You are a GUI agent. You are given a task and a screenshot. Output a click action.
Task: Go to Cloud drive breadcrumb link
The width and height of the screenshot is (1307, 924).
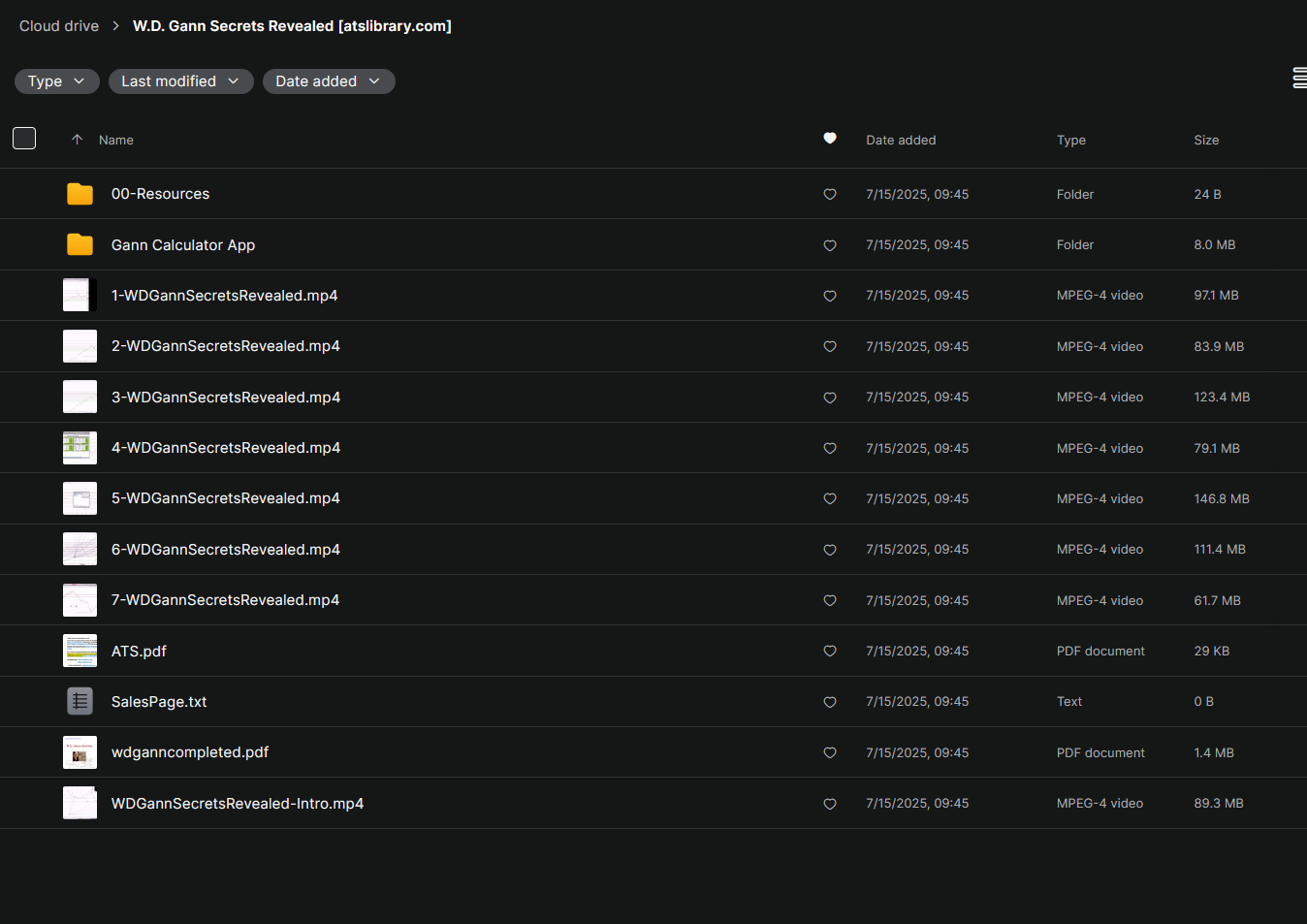[x=59, y=26]
